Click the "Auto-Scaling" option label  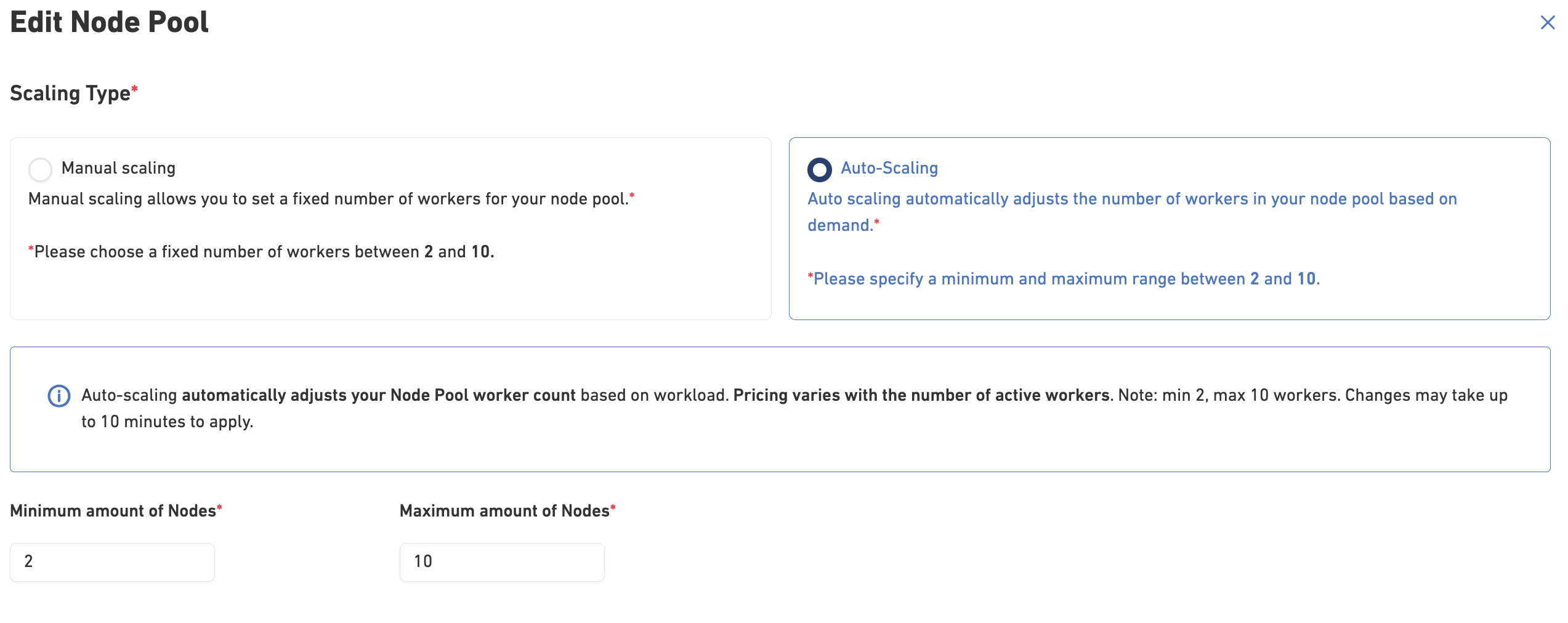coord(889,168)
